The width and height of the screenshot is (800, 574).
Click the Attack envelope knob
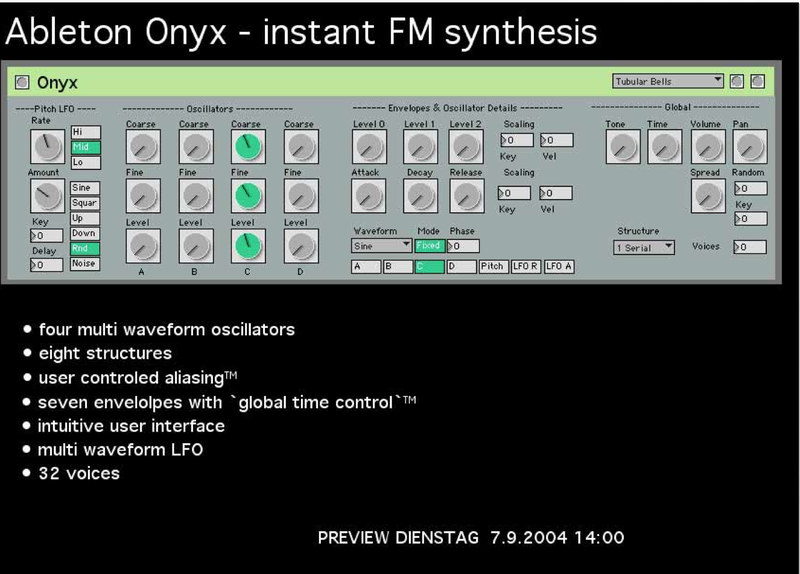(x=367, y=196)
